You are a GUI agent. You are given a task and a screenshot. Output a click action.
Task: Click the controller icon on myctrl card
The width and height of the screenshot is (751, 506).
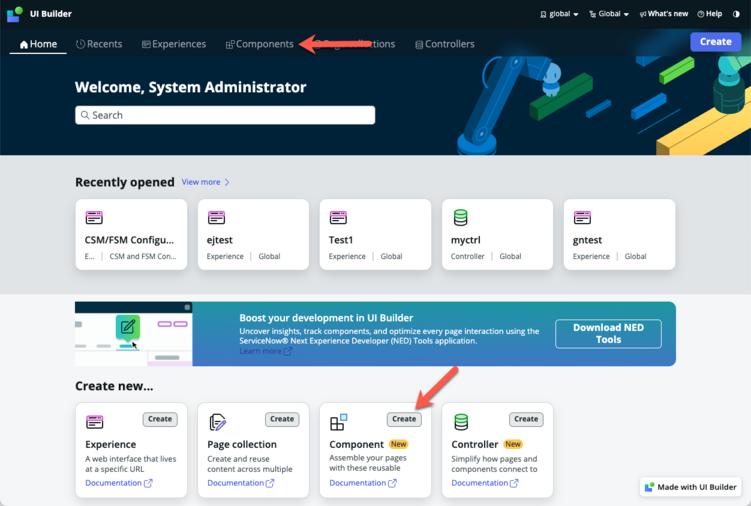point(460,218)
